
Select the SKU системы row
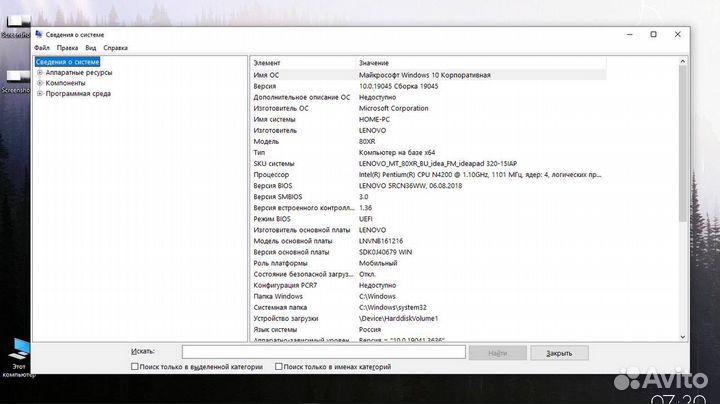pos(428,163)
